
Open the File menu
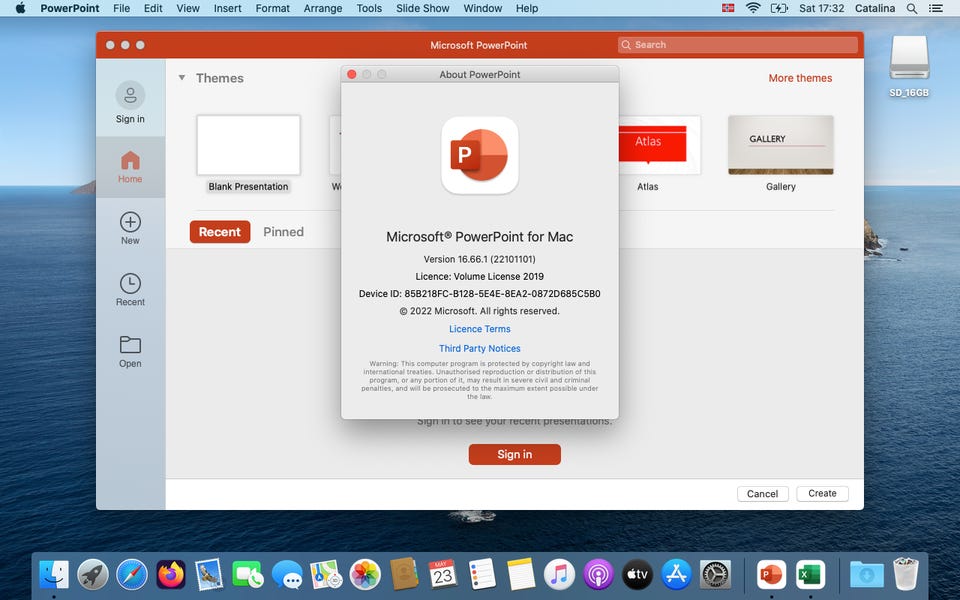tap(121, 8)
